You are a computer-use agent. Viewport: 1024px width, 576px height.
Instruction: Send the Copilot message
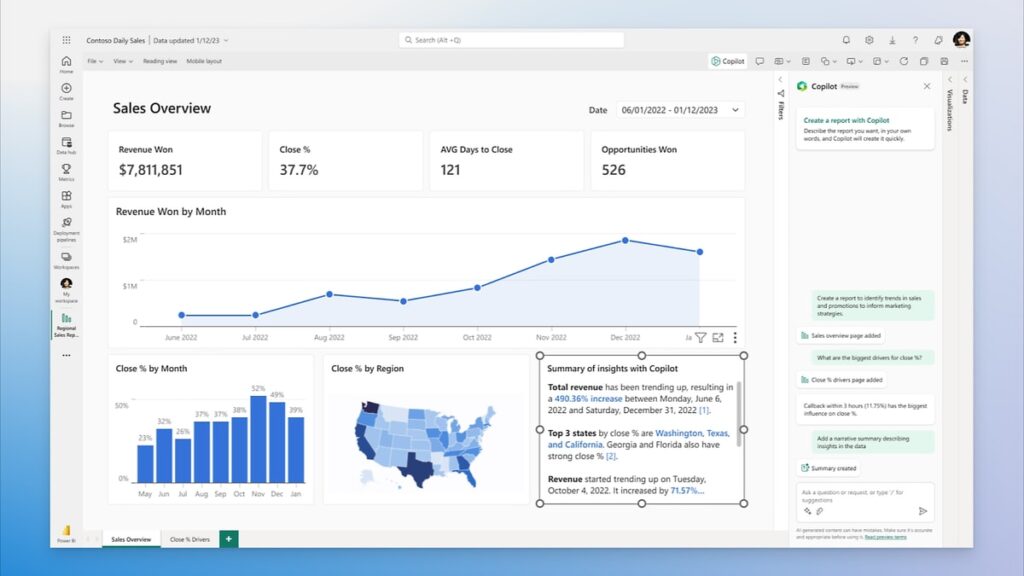(x=923, y=511)
